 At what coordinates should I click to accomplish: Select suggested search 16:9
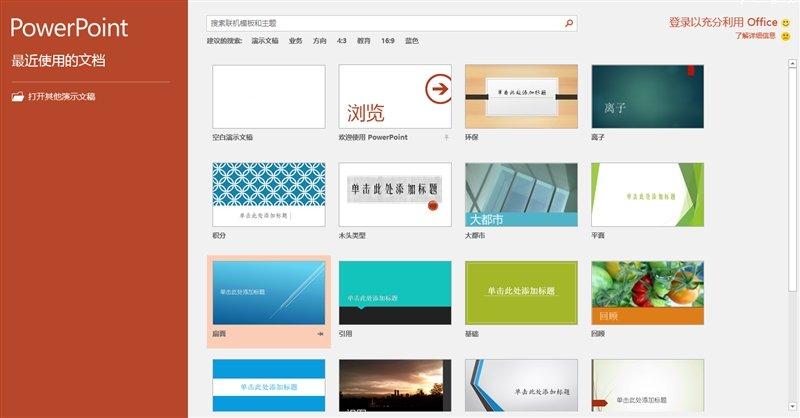(388, 41)
